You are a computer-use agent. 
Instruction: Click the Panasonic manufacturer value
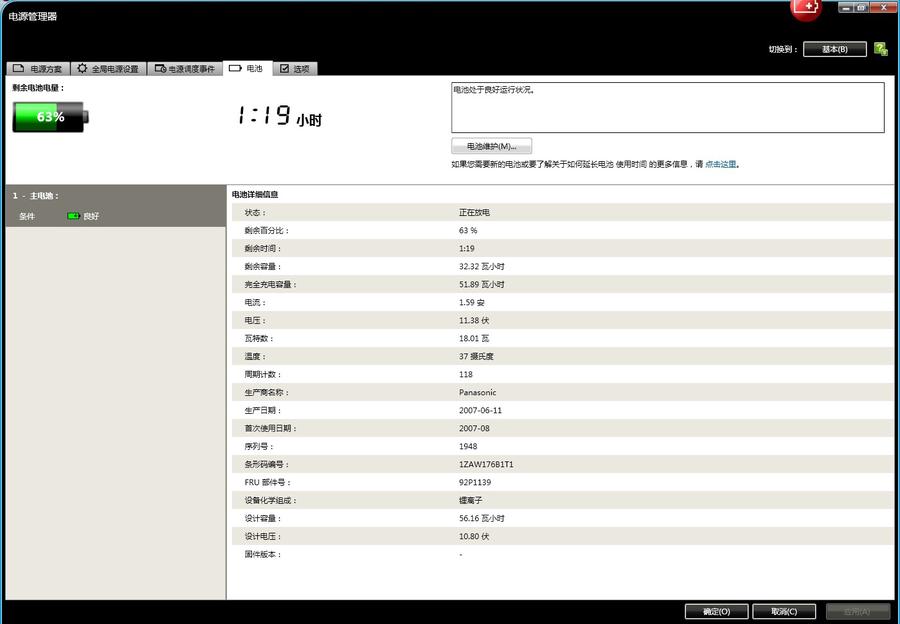[x=478, y=392]
